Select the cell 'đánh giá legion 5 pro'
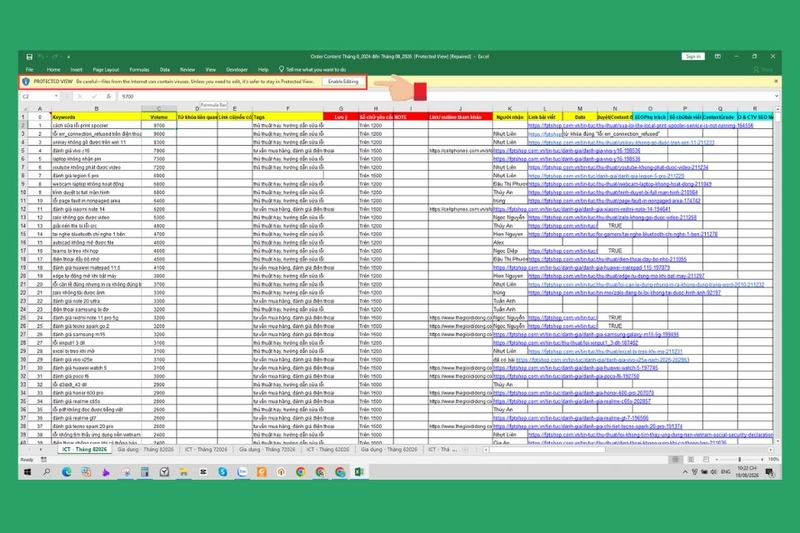The image size is (800, 533). tap(96, 175)
